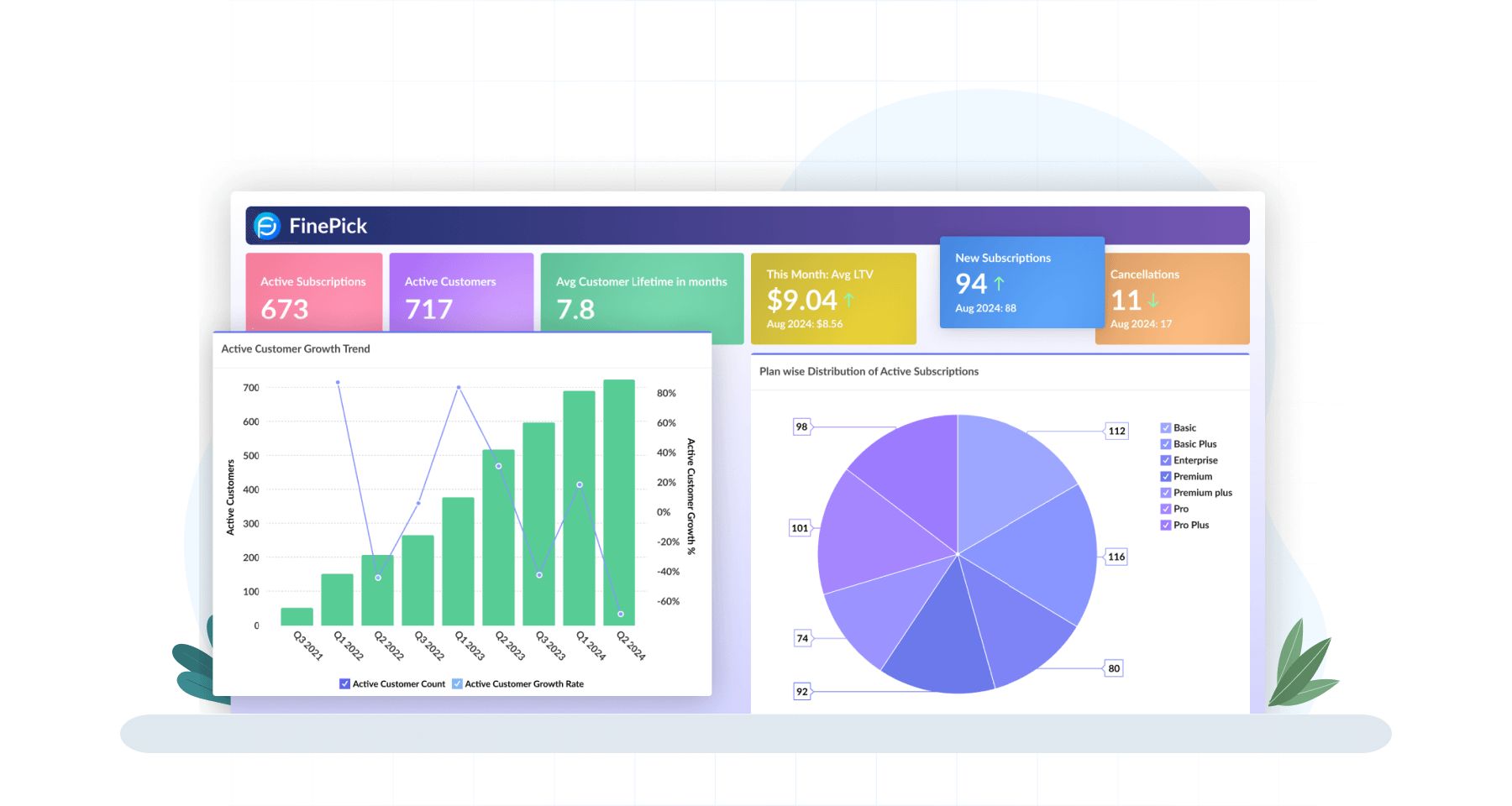Toggle the Pro Plus legend checkbox

pos(1166,526)
